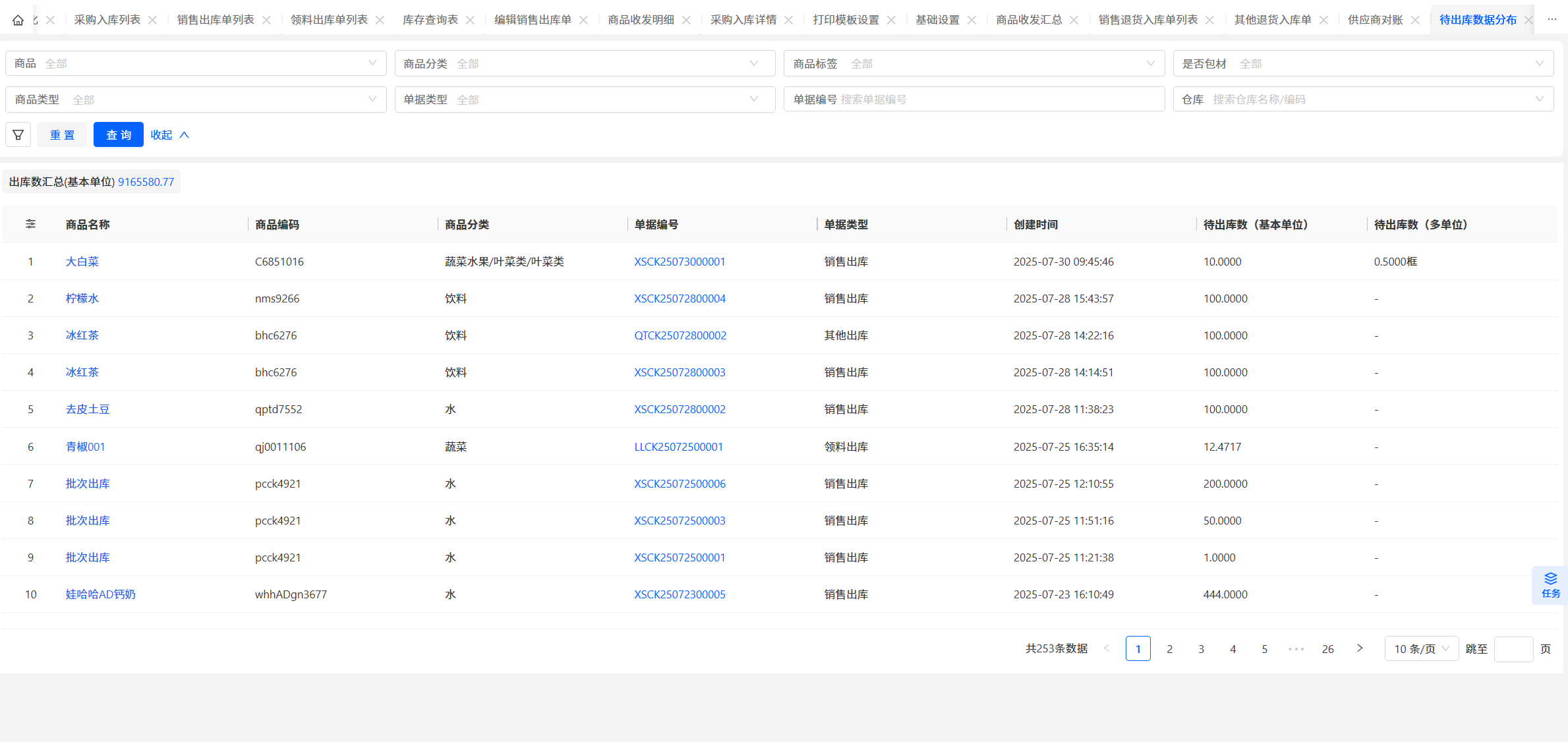1568x742 pixels.
Task: Go to page 5
Action: (1264, 648)
